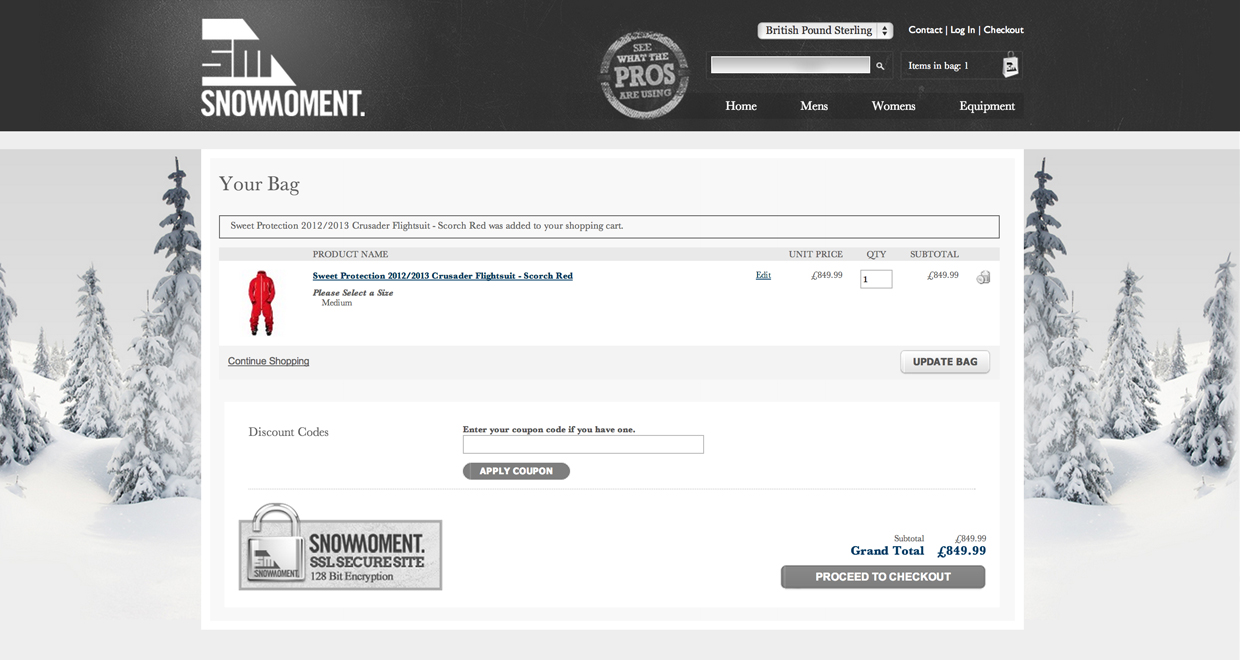Click the Apply Coupon button

516,471
